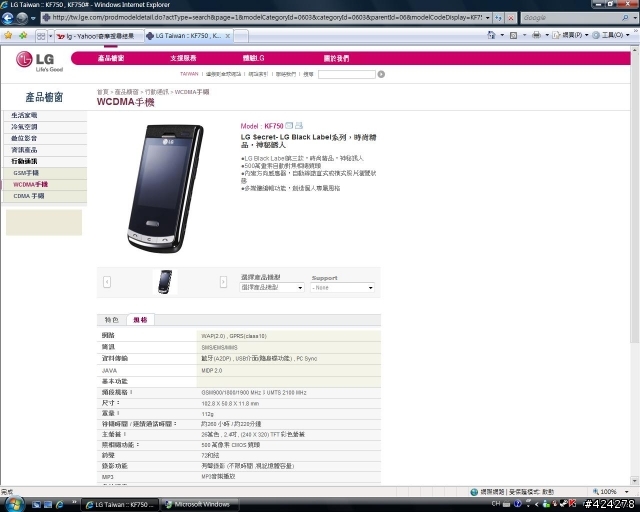
Task: Activate LG Taiwan :: KF750 taskbar button
Action: coord(119,505)
